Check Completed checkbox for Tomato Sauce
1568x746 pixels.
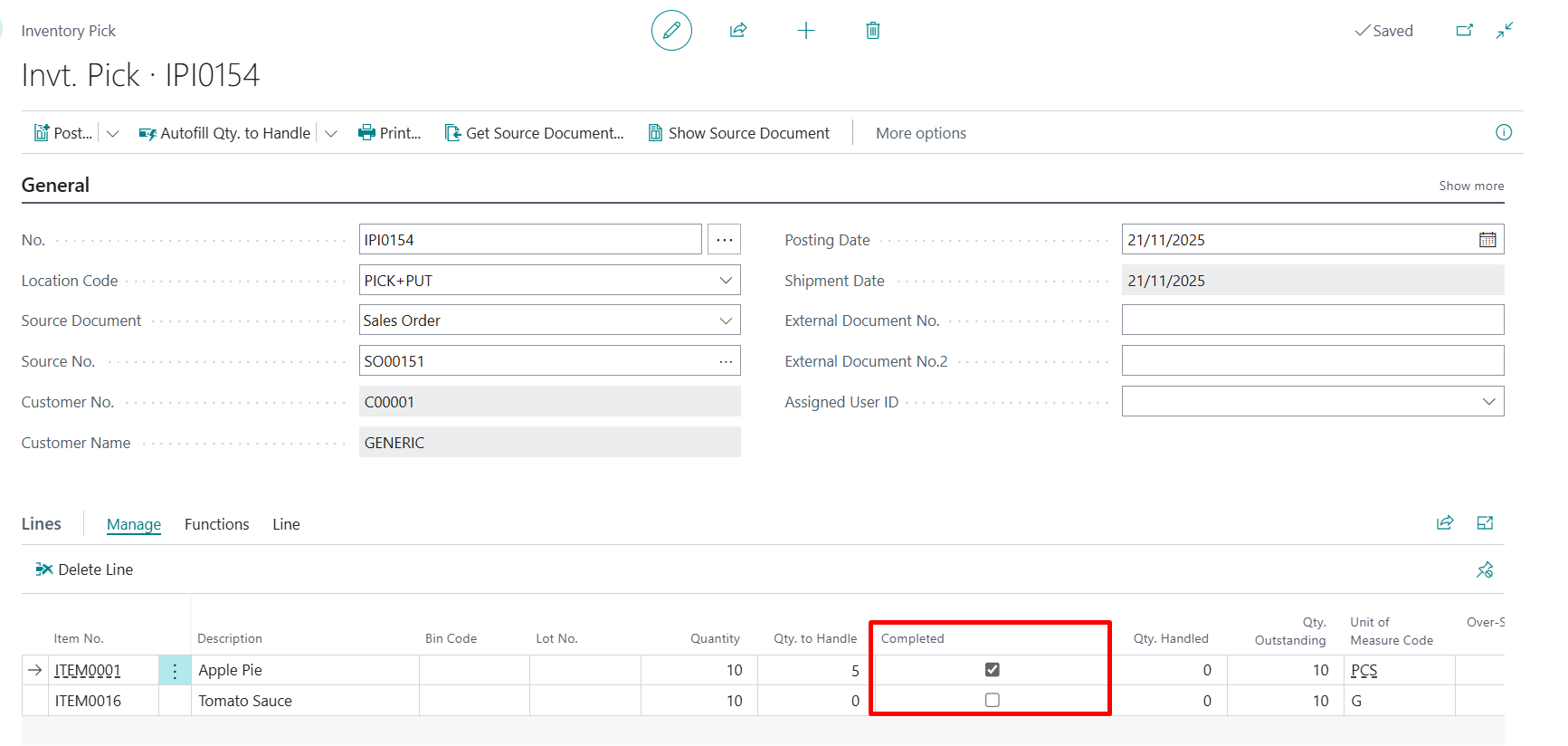(x=992, y=701)
